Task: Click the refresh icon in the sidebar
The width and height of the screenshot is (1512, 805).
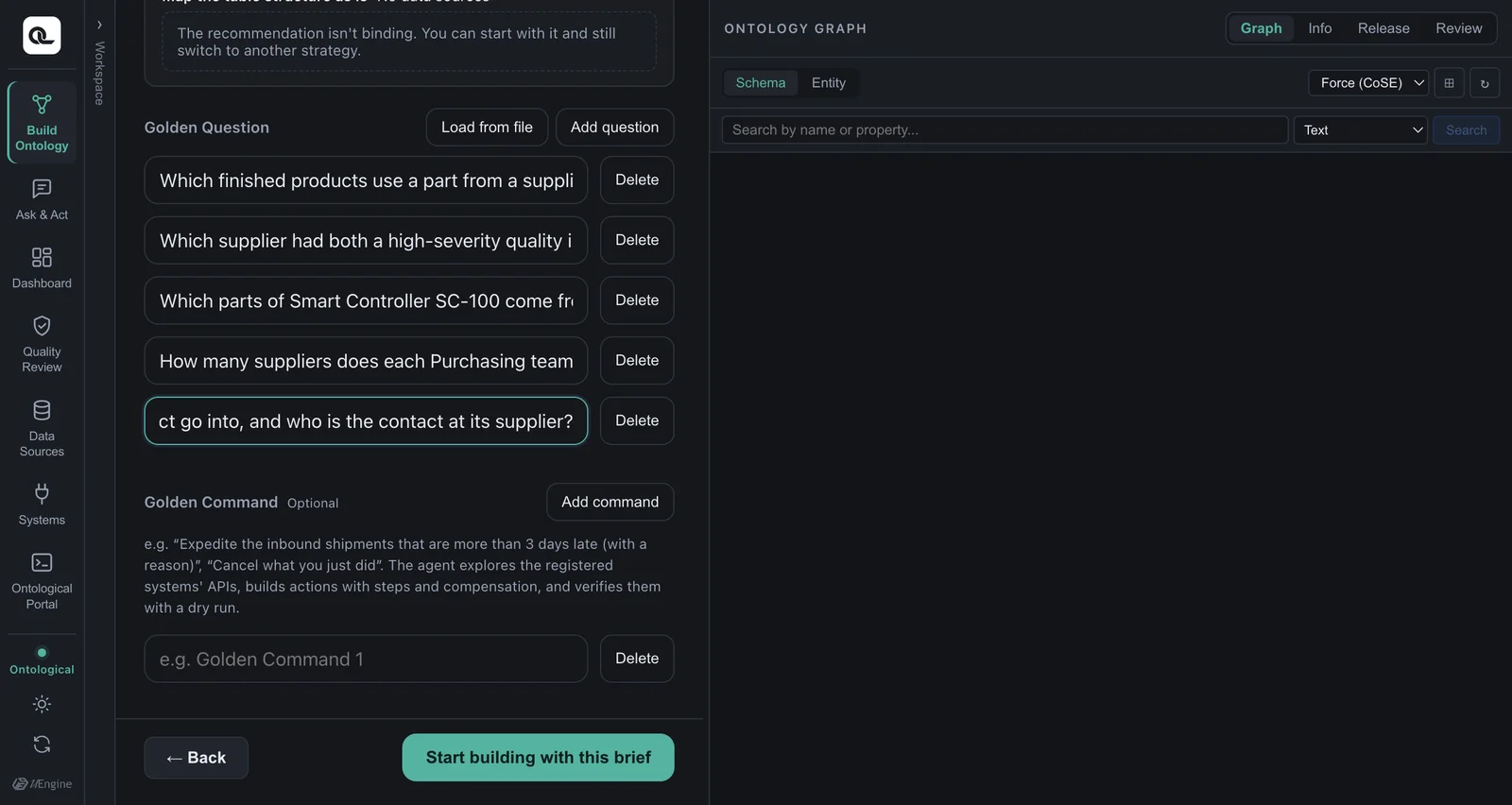Action: (x=42, y=745)
